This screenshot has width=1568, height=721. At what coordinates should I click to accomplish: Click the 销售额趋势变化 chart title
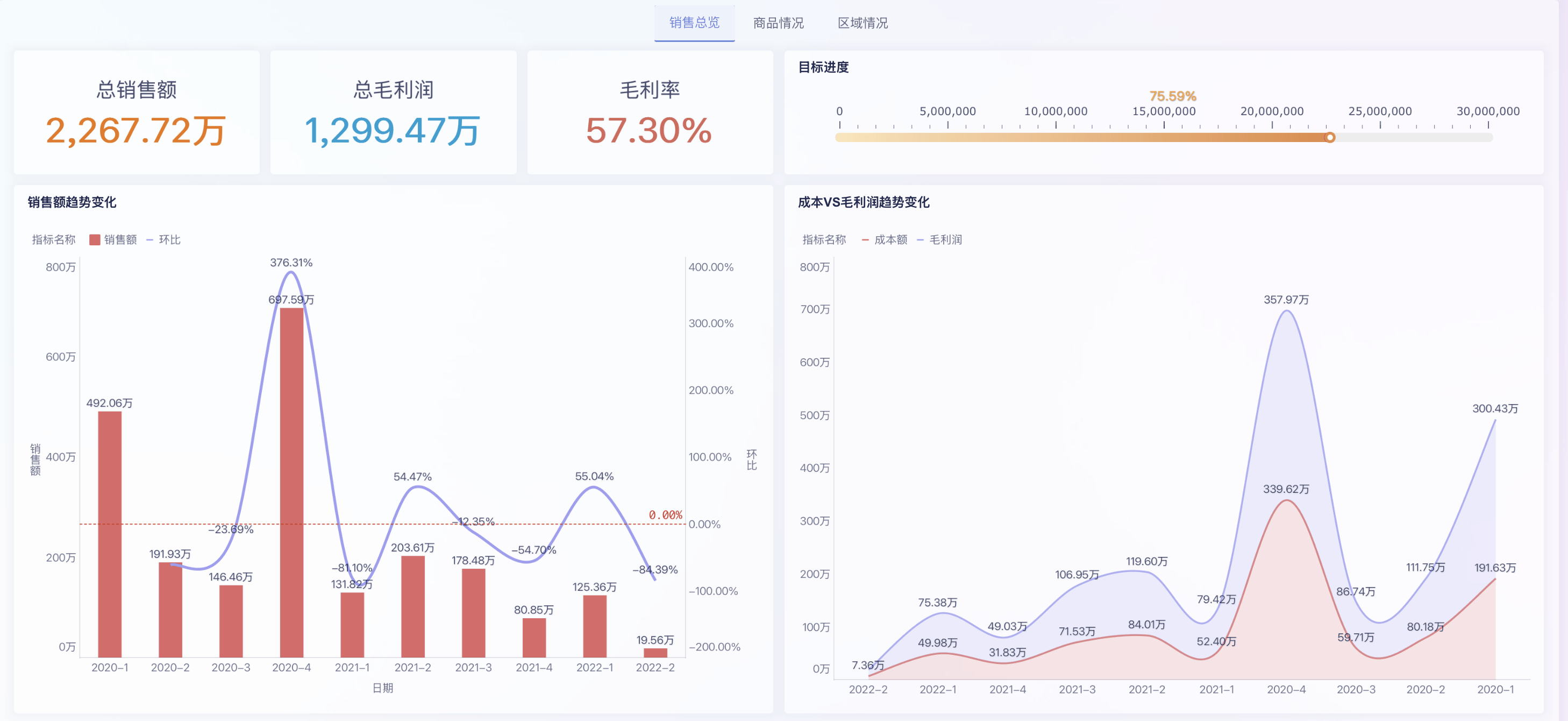pos(72,202)
